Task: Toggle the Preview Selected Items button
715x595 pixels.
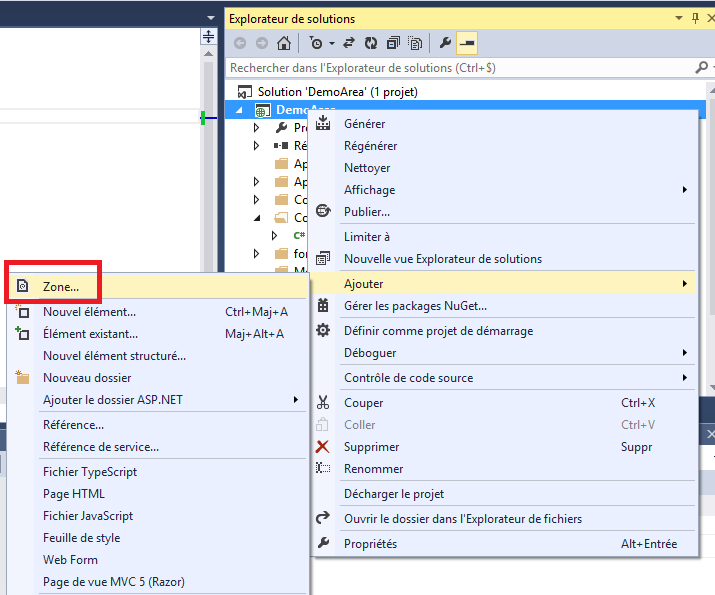Action: point(467,43)
